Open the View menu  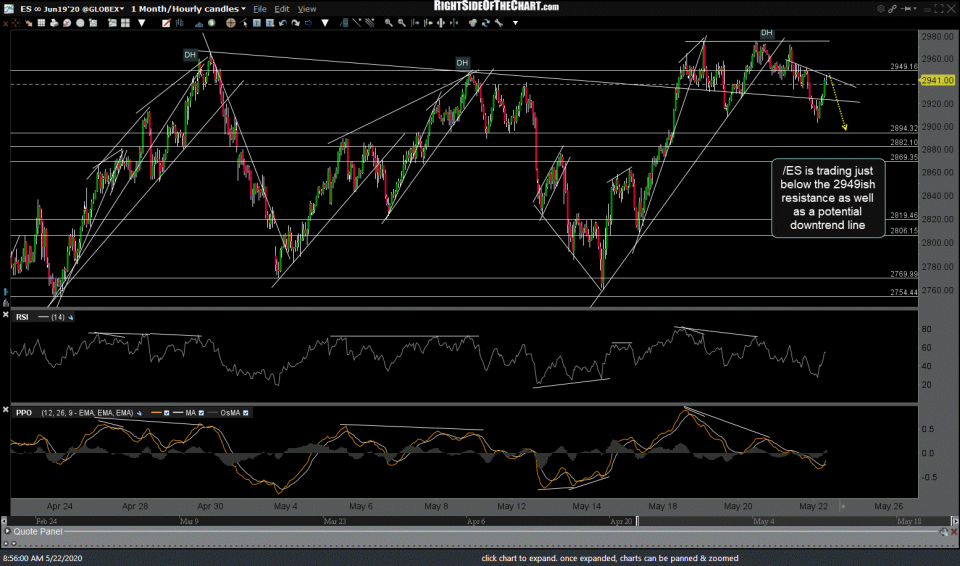click(x=307, y=9)
